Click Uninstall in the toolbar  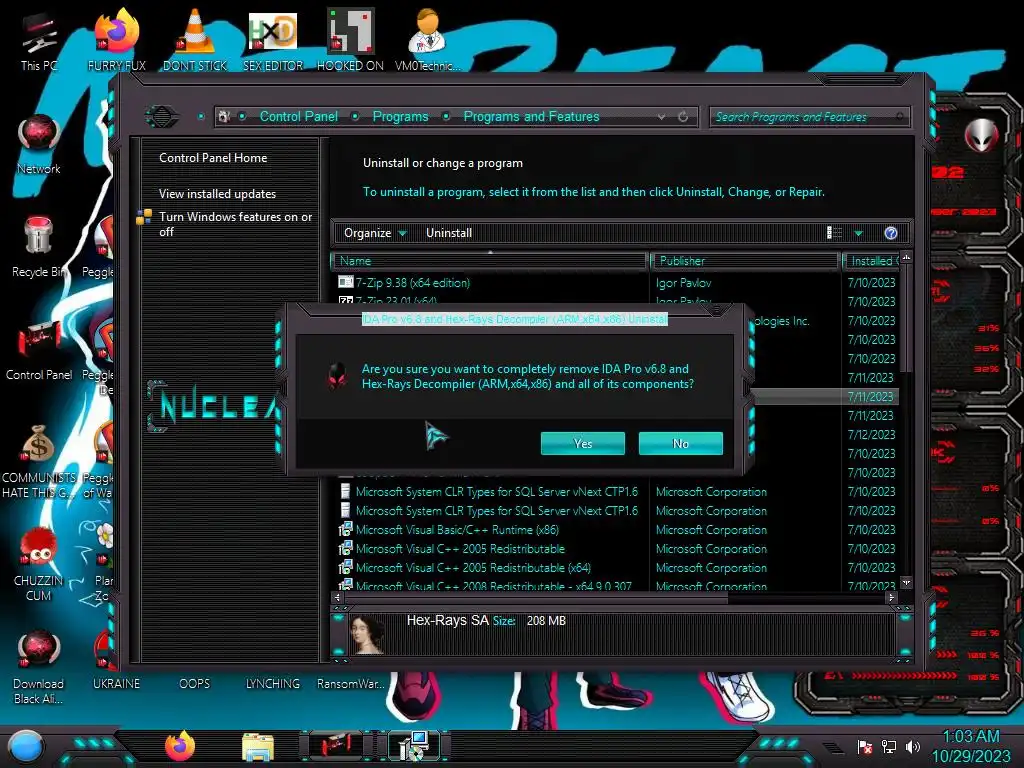[449, 233]
